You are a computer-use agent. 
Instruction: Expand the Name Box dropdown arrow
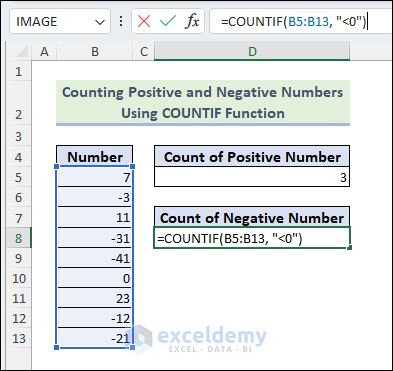(x=100, y=22)
